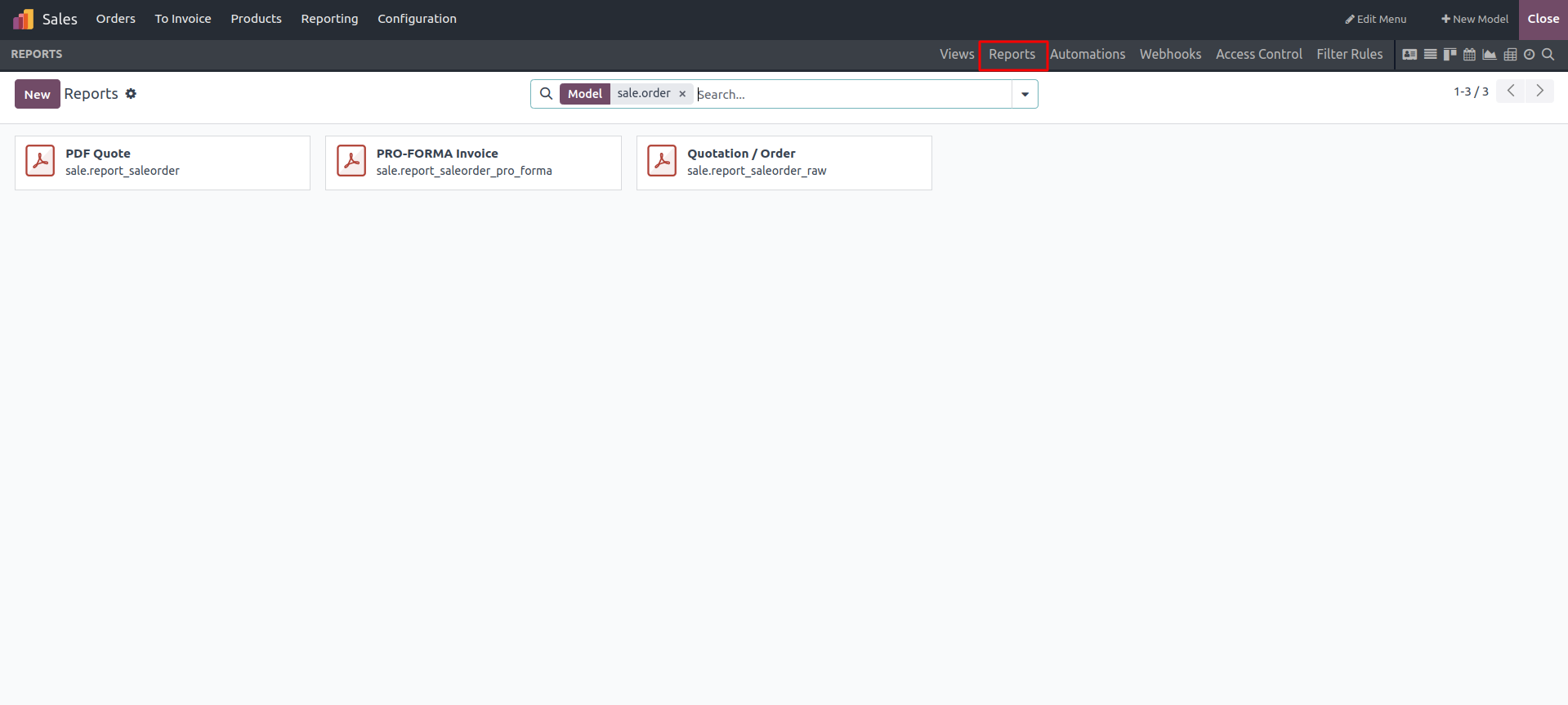This screenshot has width=1568, height=705.
Task: Click inside the Search field
Action: 852,94
